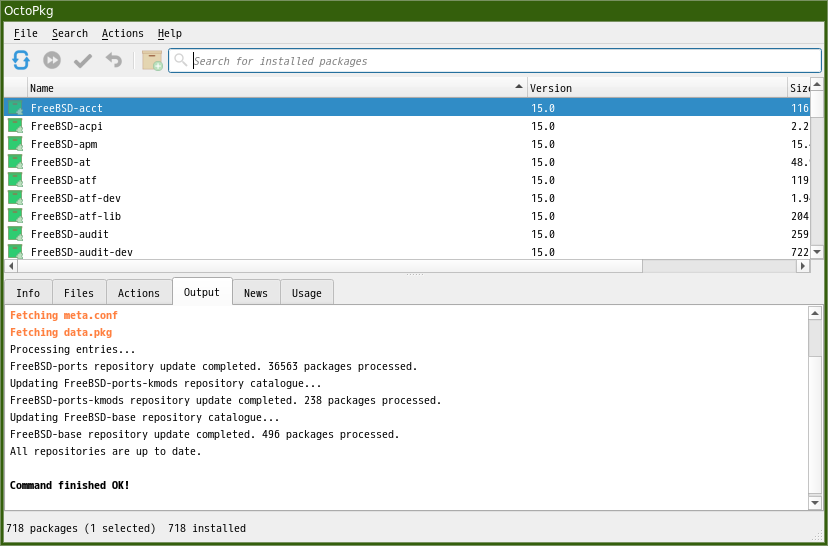Open the Search menu
The width and height of the screenshot is (828, 546).
[70, 33]
